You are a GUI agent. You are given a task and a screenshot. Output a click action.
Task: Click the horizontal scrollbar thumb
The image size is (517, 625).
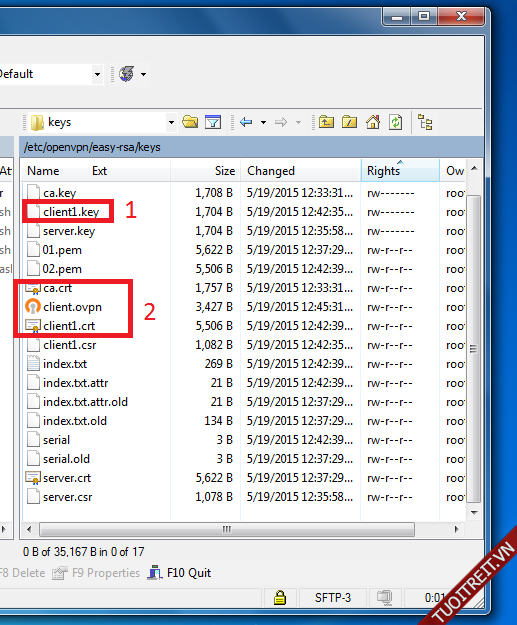click(227, 529)
